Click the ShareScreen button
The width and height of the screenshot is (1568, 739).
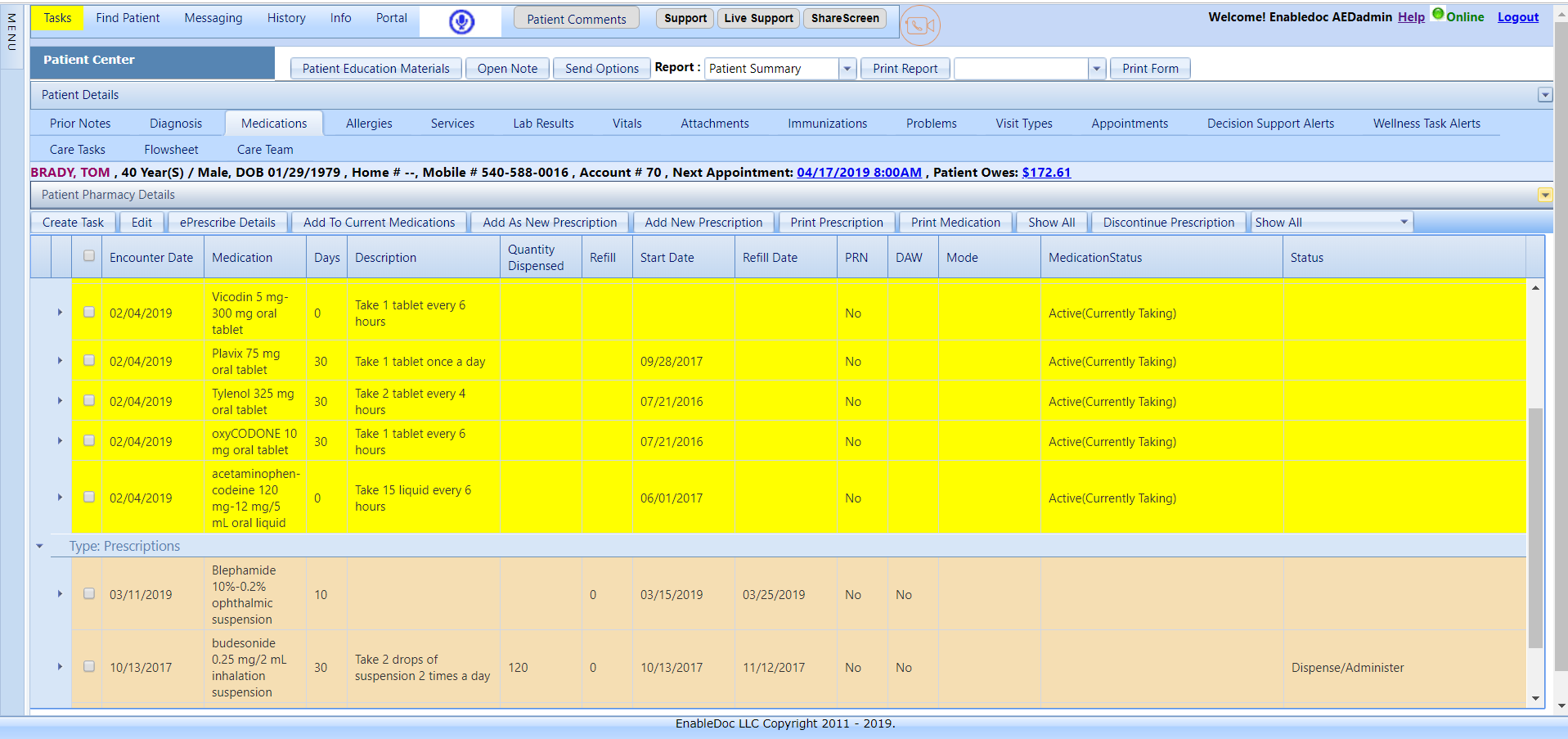845,18
